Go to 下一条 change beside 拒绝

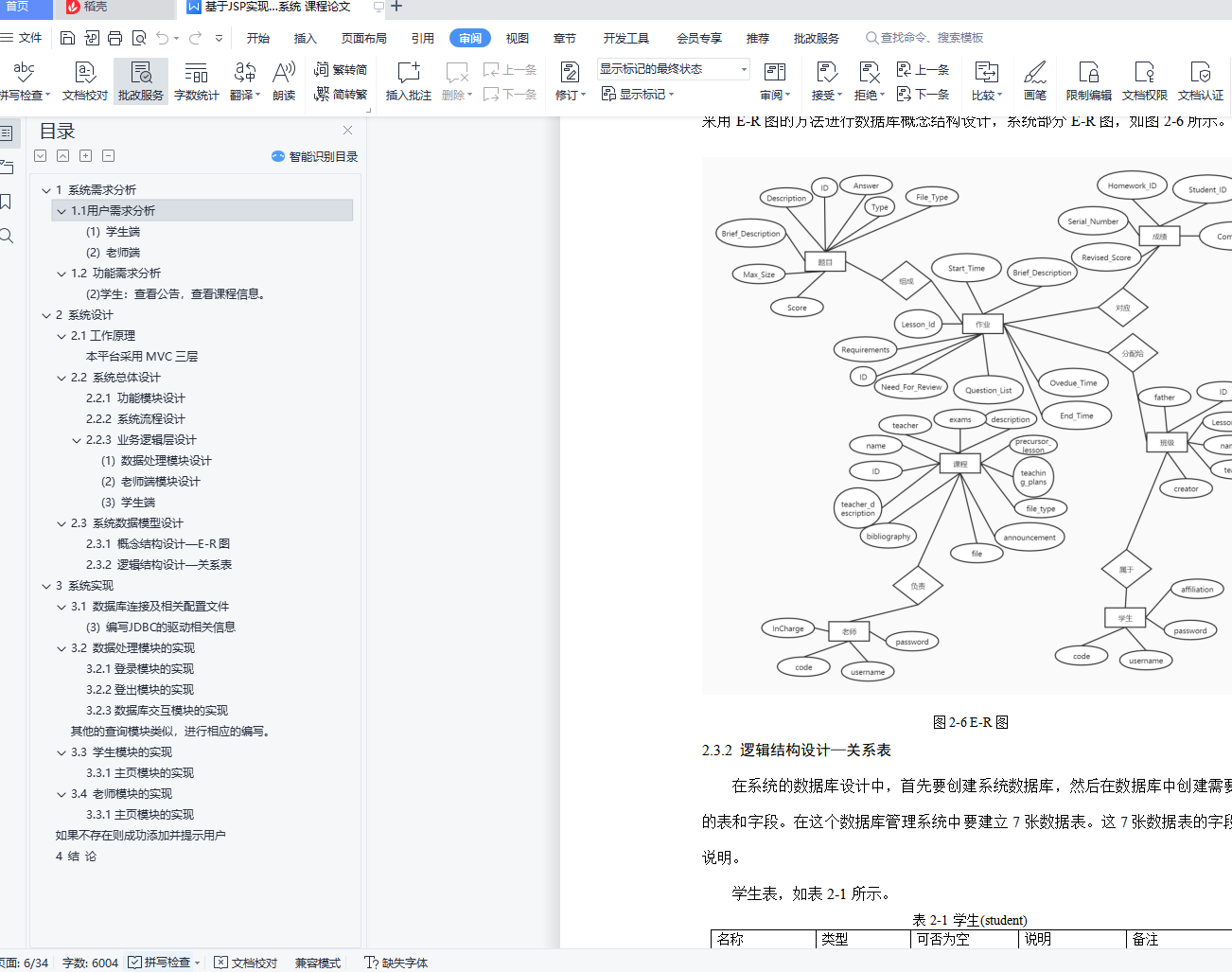(x=923, y=94)
